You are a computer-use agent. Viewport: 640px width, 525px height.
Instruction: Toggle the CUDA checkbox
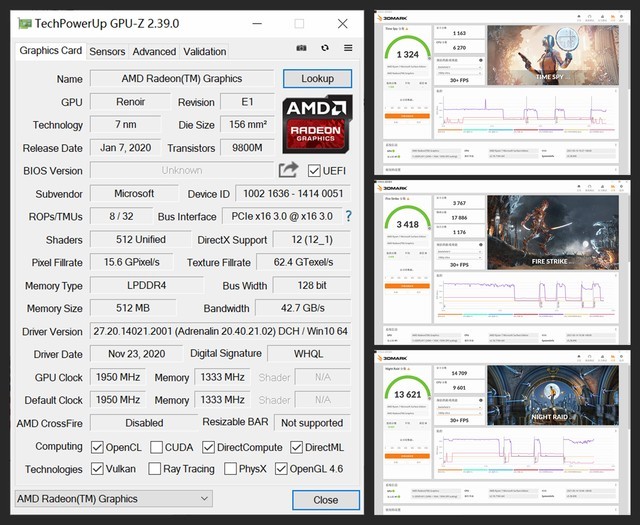[156, 447]
